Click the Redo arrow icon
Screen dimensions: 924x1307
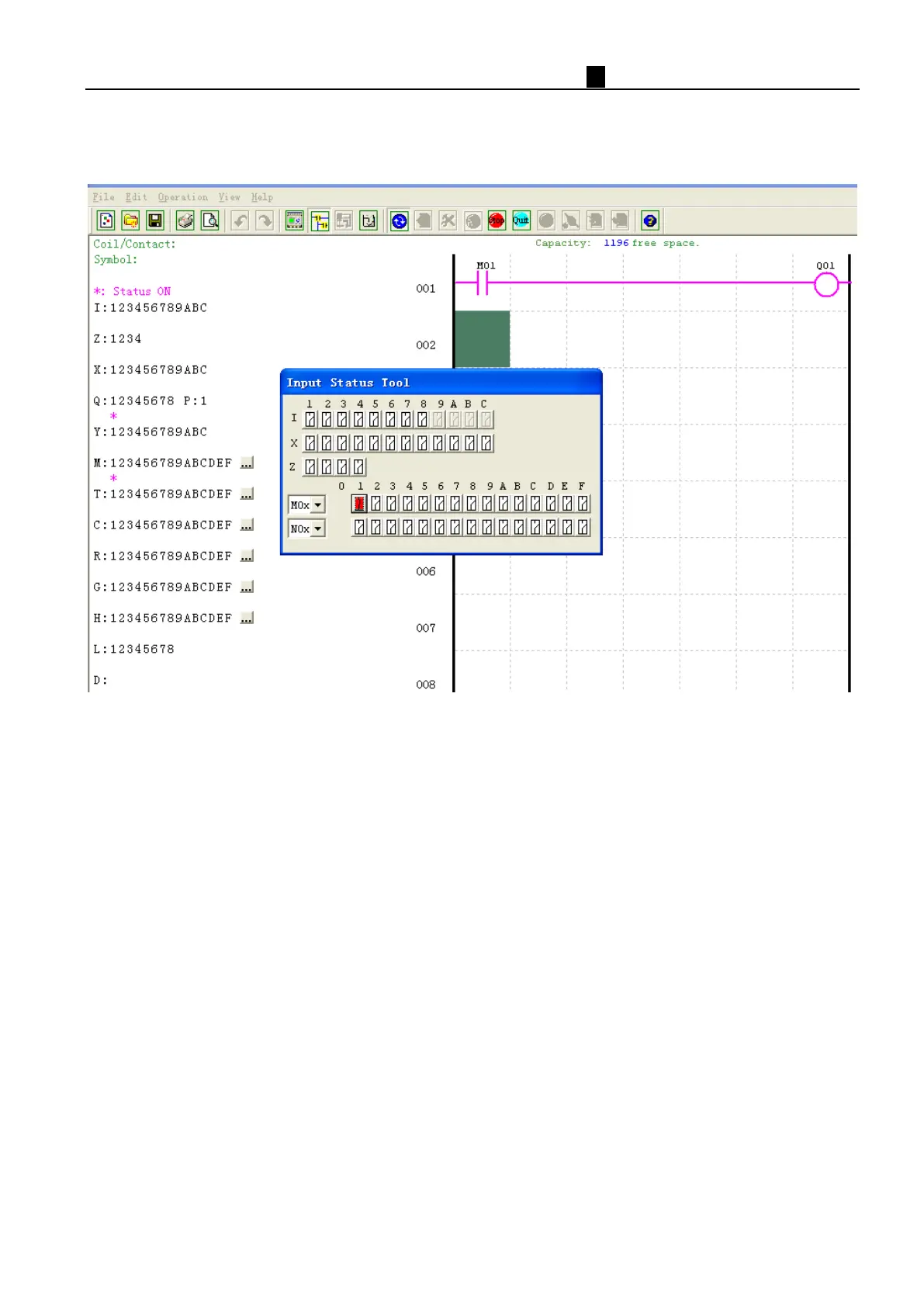tap(265, 221)
